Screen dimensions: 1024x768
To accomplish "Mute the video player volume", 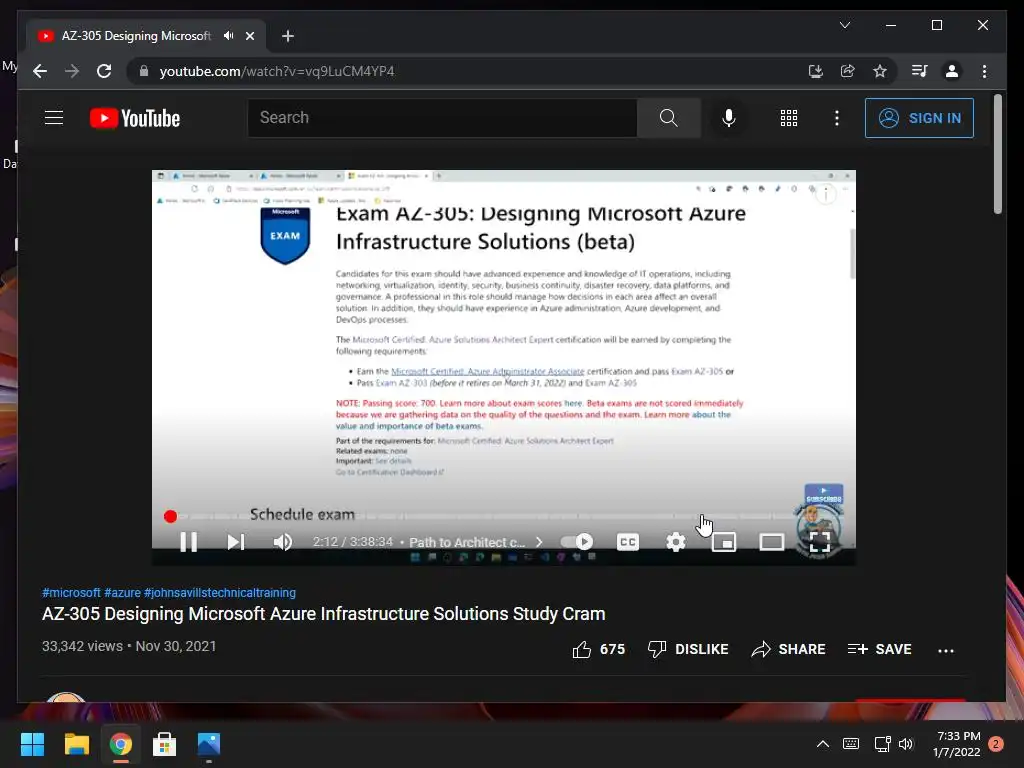I will coord(283,542).
